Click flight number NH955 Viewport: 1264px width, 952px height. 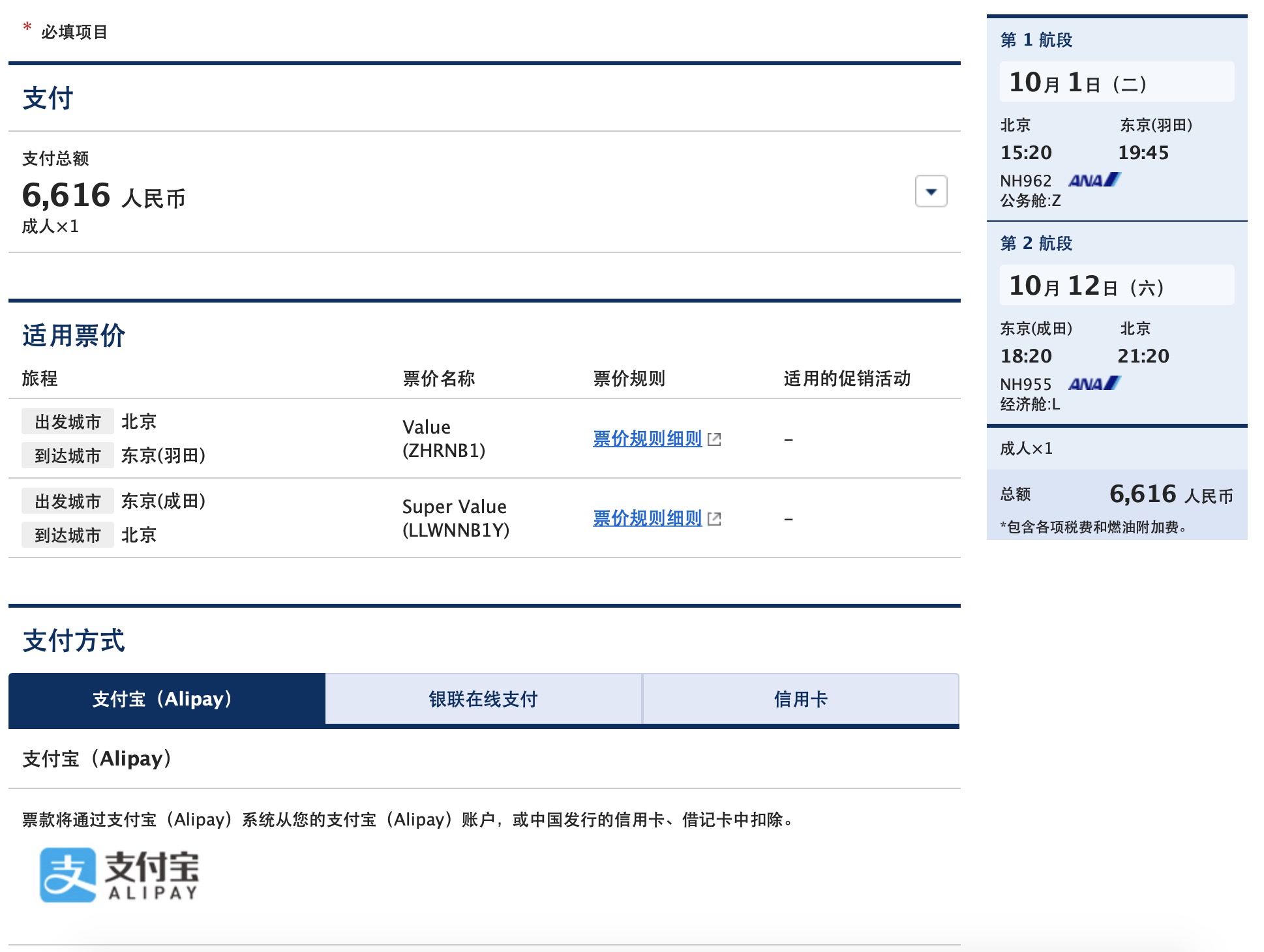[x=1026, y=384]
